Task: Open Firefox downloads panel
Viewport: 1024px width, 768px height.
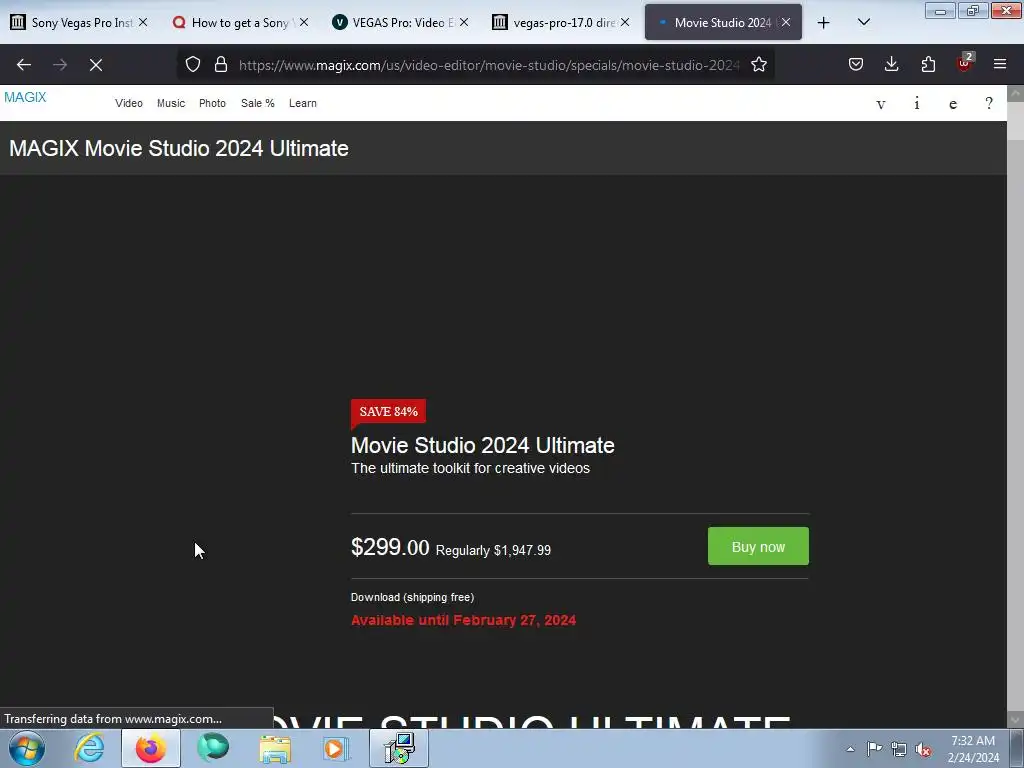Action: 891,64
